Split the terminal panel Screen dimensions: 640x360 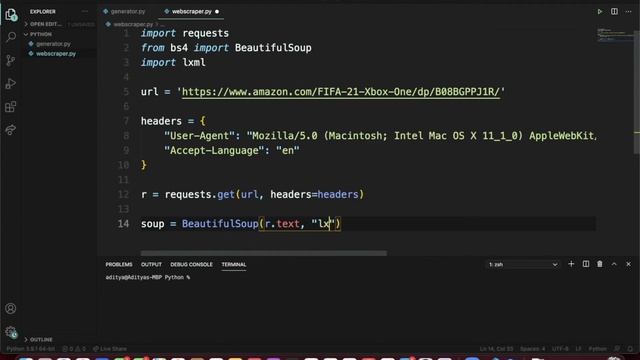[586, 264]
